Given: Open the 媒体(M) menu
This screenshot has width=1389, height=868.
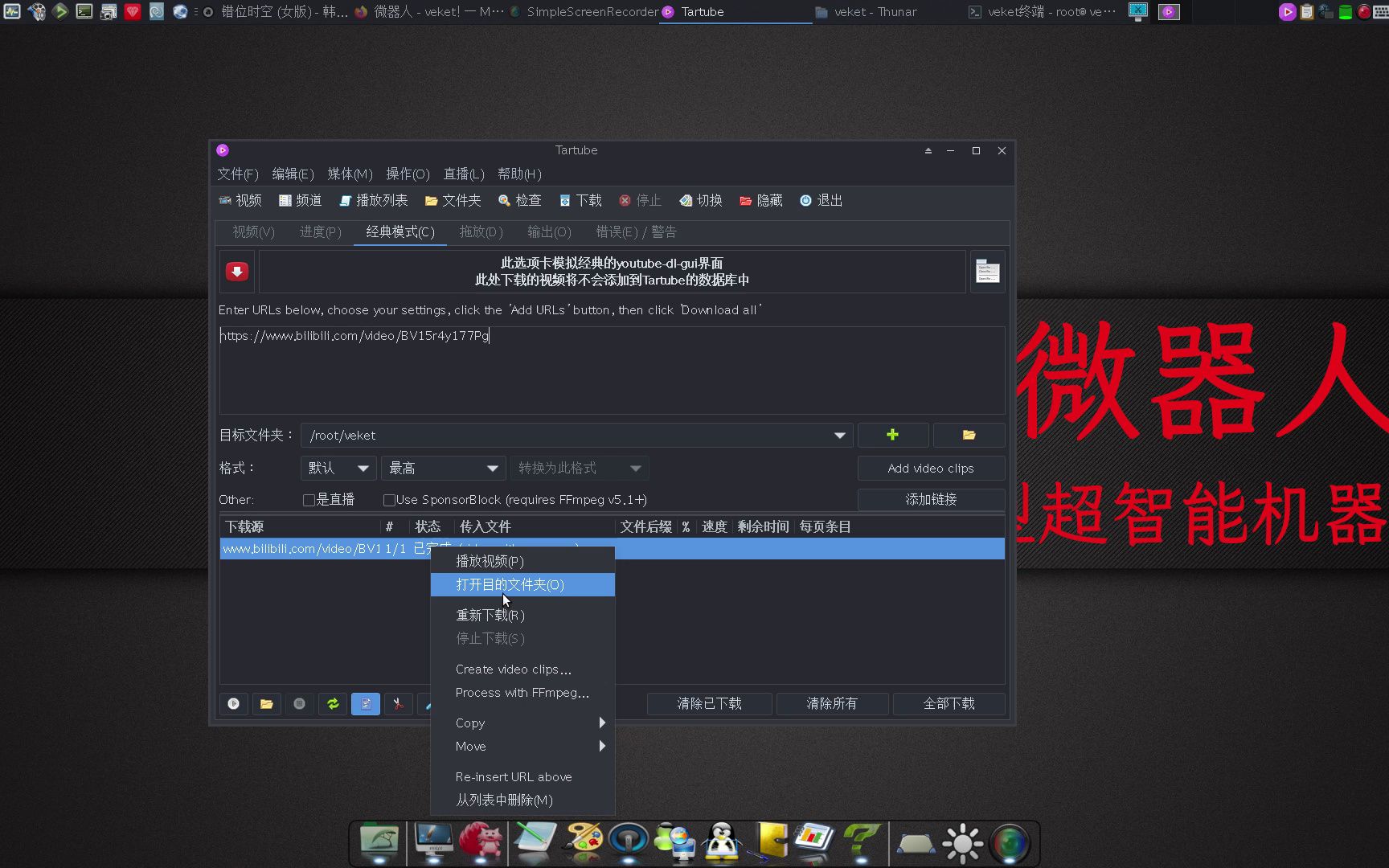Looking at the screenshot, I should (350, 174).
